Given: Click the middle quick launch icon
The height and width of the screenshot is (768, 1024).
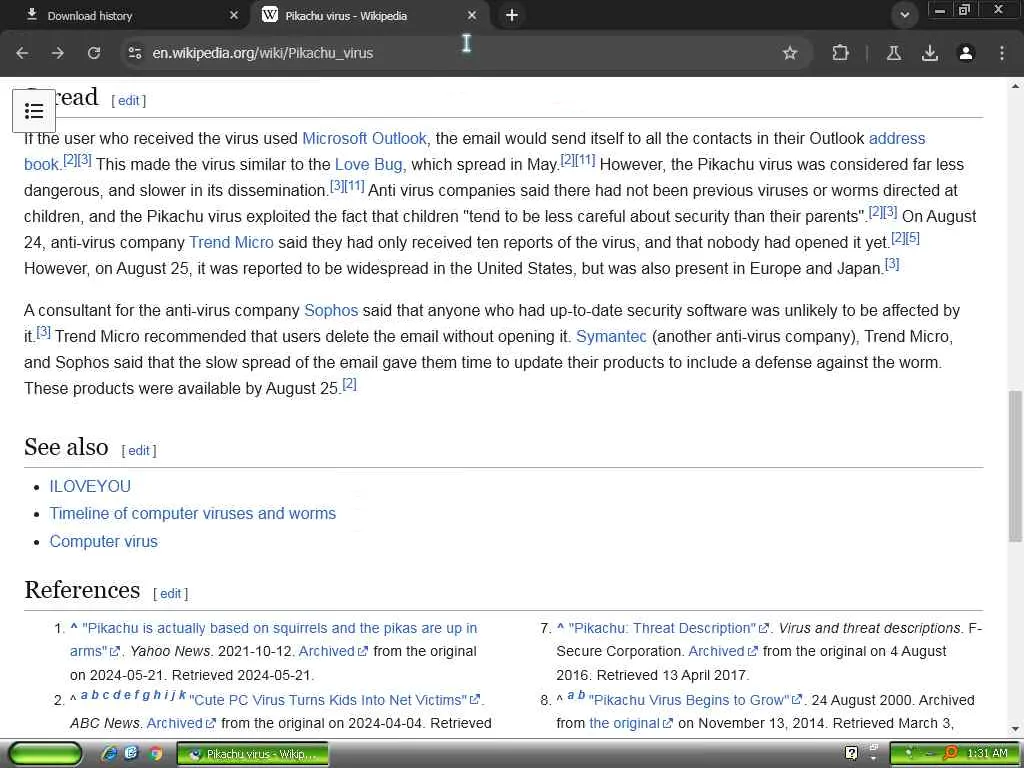Looking at the screenshot, I should point(131,754).
